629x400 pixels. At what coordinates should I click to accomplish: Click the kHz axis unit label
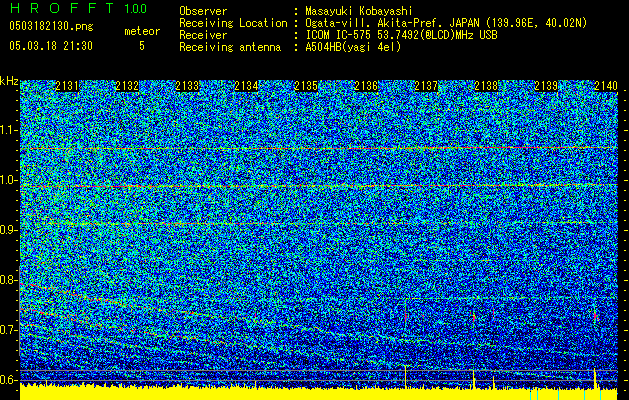(x=9, y=81)
